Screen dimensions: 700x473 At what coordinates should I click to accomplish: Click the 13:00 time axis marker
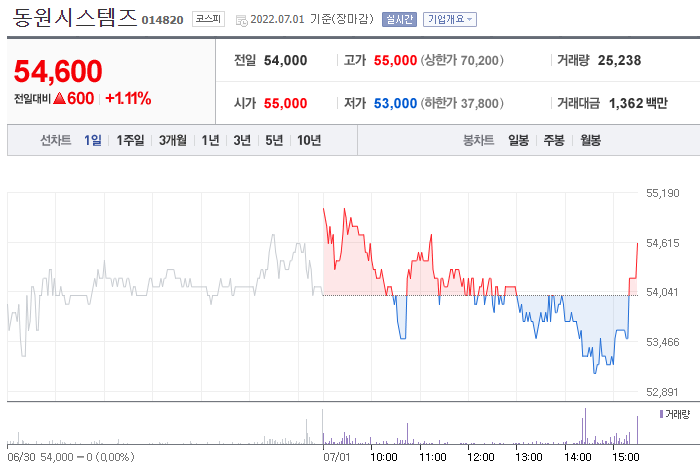pyautogui.click(x=529, y=457)
